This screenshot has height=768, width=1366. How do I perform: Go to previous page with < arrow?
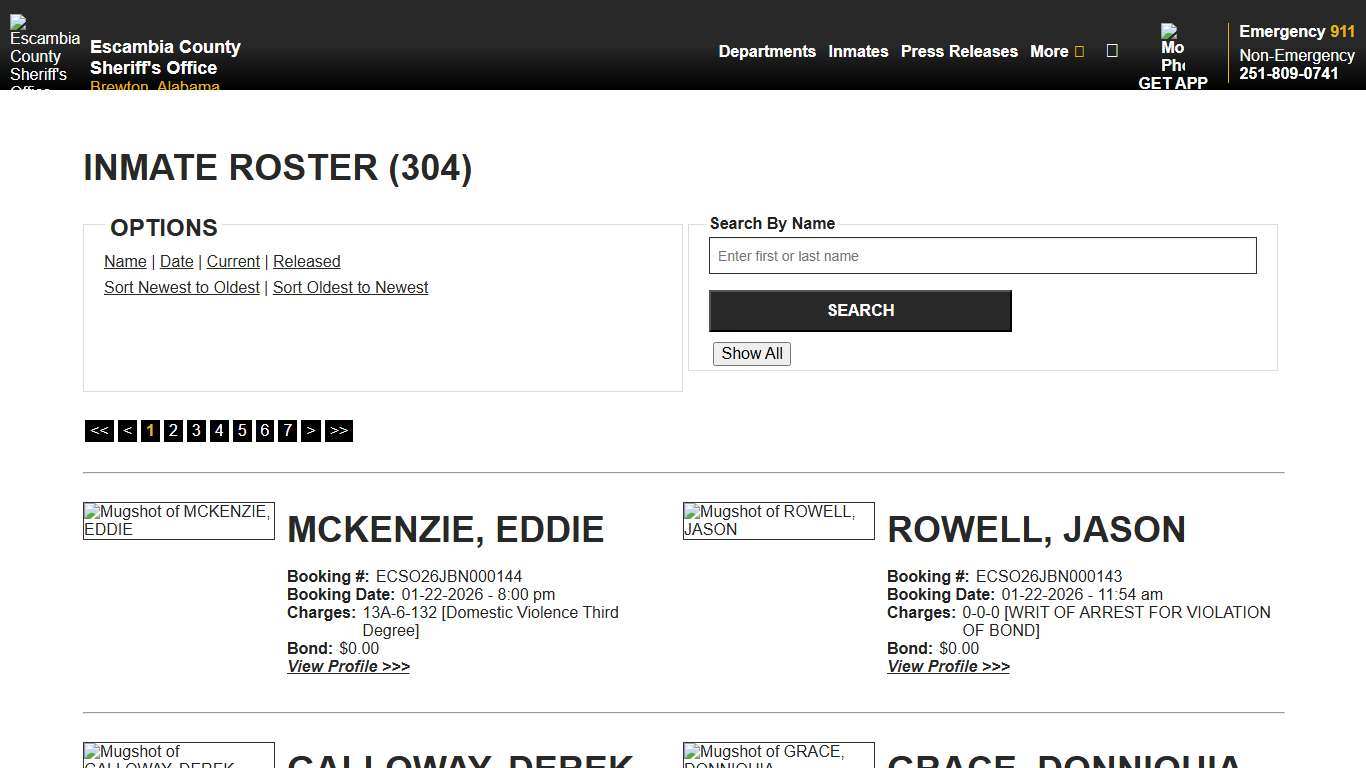127,430
